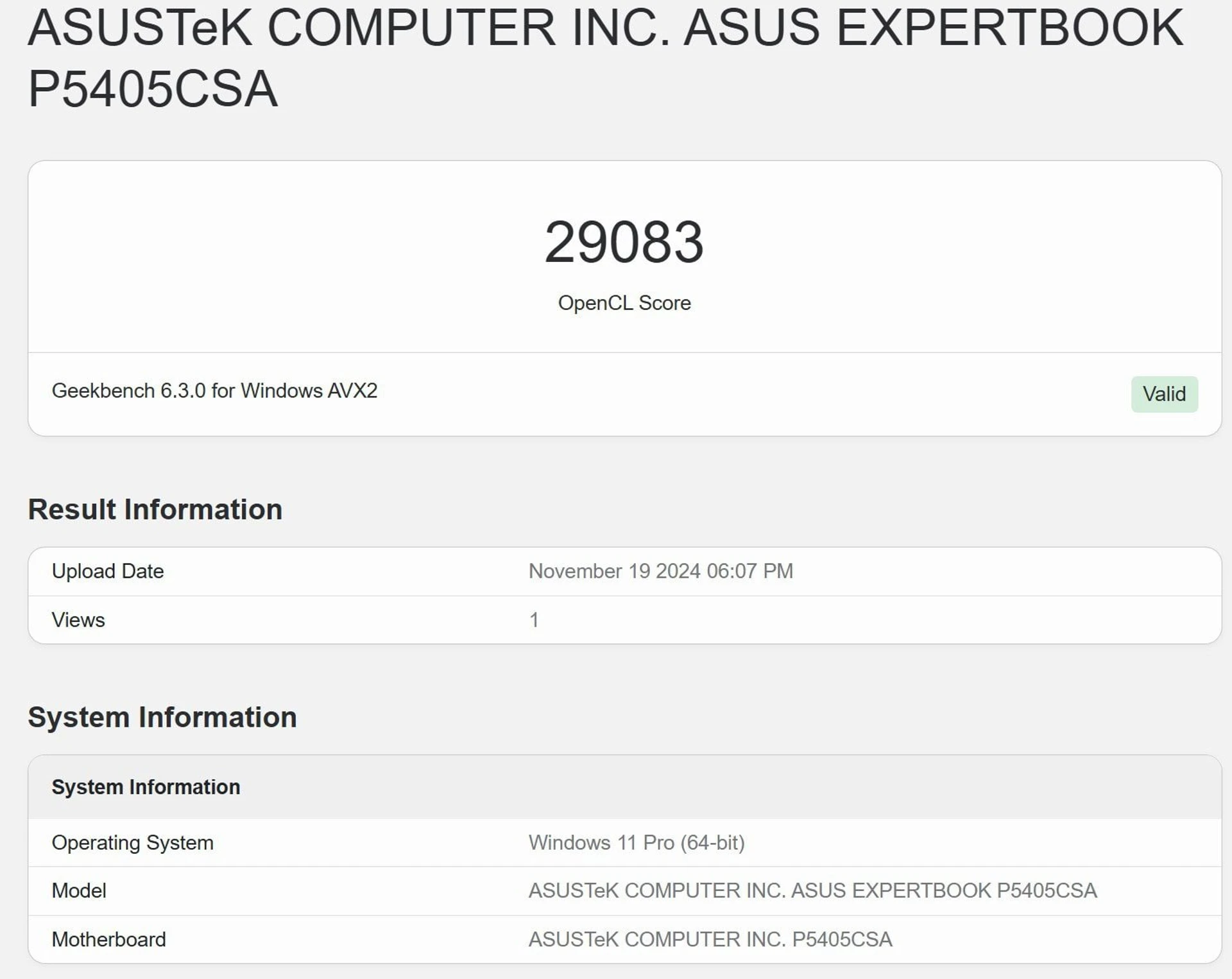Click the System Information table header row
This screenshot has height=979, width=1232.
pyautogui.click(x=624, y=787)
